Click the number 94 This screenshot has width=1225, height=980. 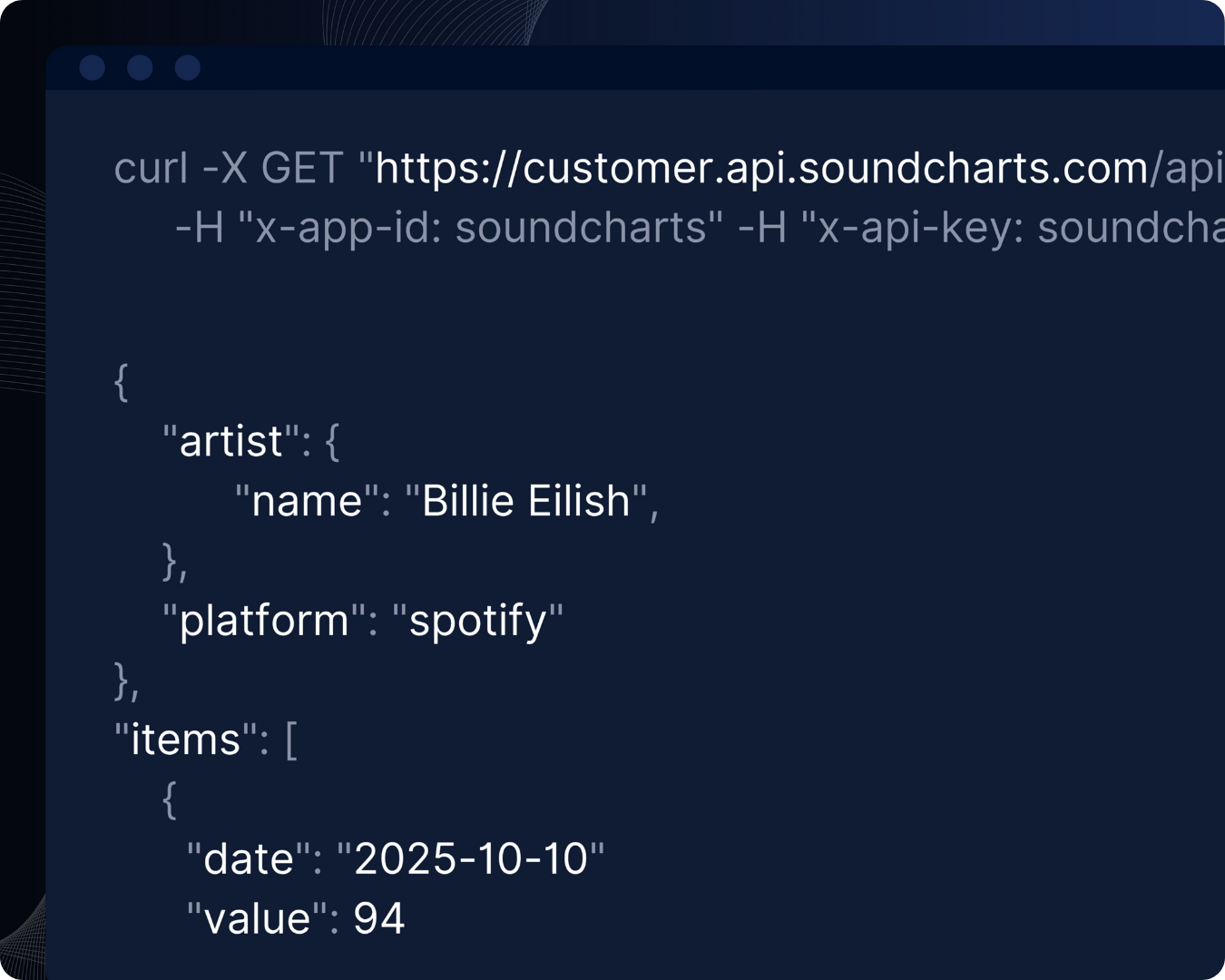pyautogui.click(x=378, y=918)
